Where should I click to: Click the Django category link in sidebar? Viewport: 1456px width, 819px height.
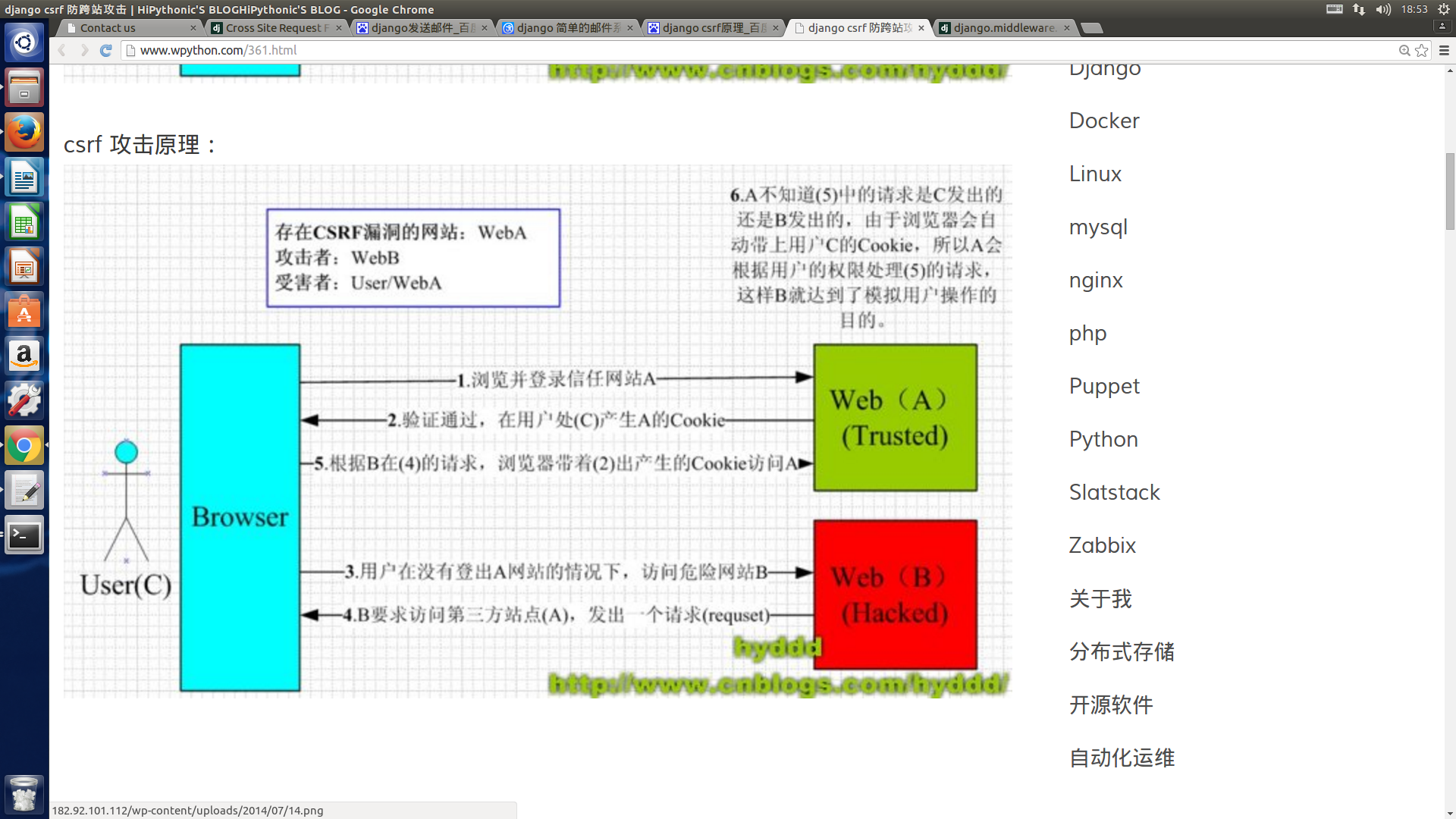pos(1105,67)
